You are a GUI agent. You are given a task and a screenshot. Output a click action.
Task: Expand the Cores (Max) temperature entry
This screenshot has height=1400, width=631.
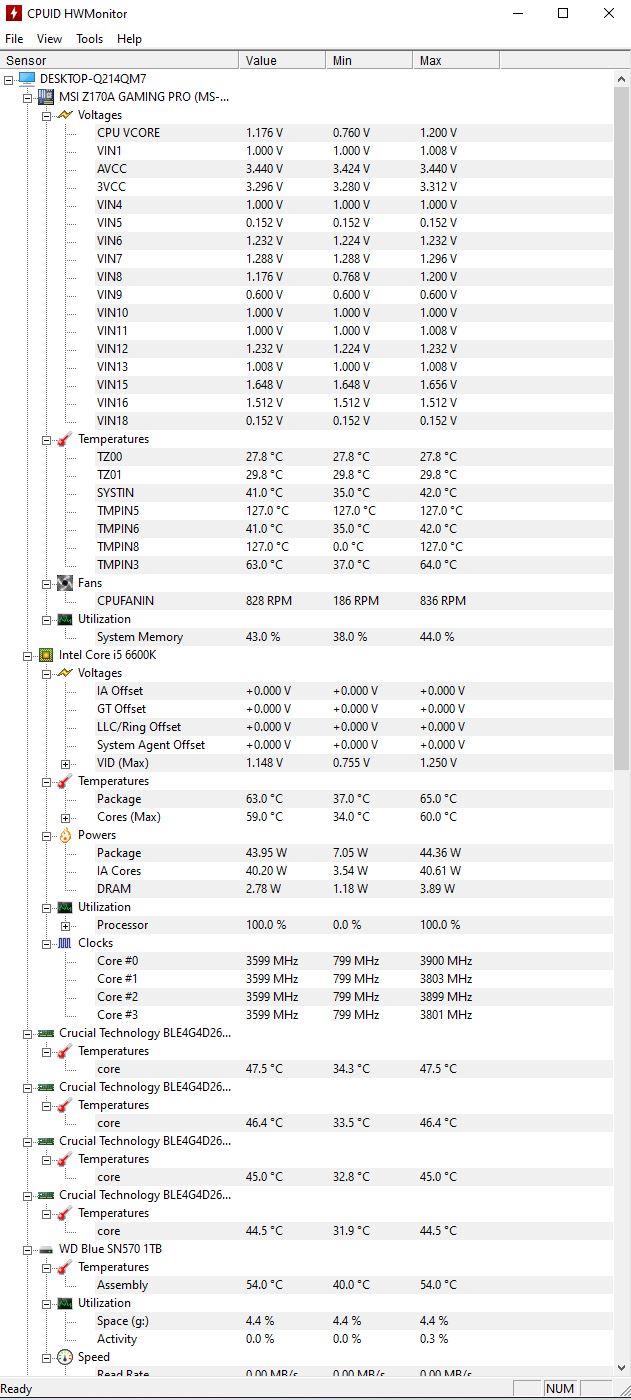pos(65,817)
